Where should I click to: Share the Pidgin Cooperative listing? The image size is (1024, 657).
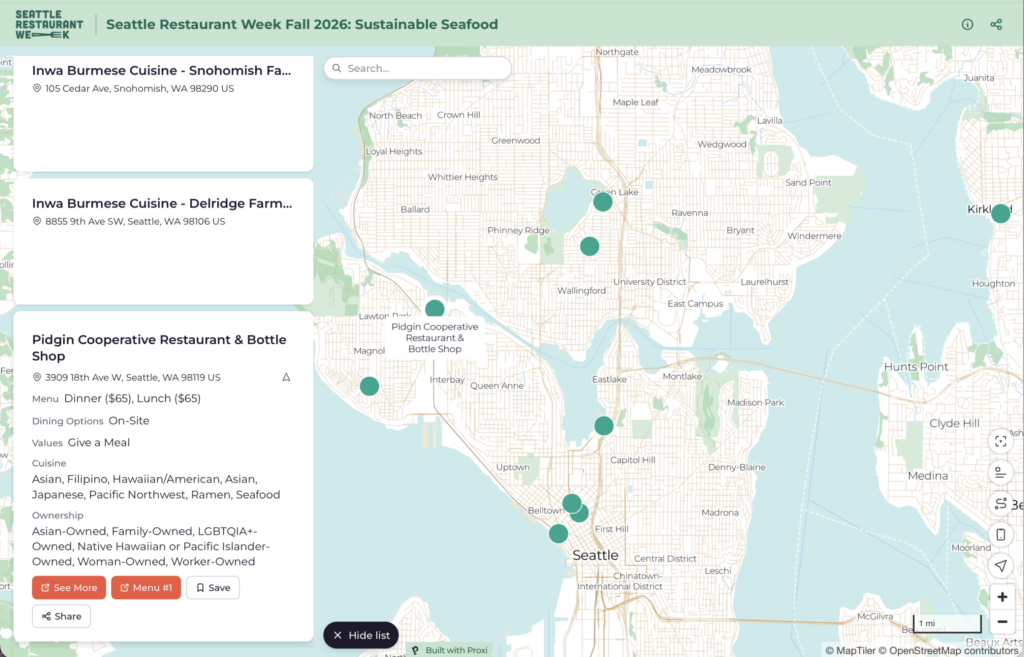pyautogui.click(x=61, y=617)
